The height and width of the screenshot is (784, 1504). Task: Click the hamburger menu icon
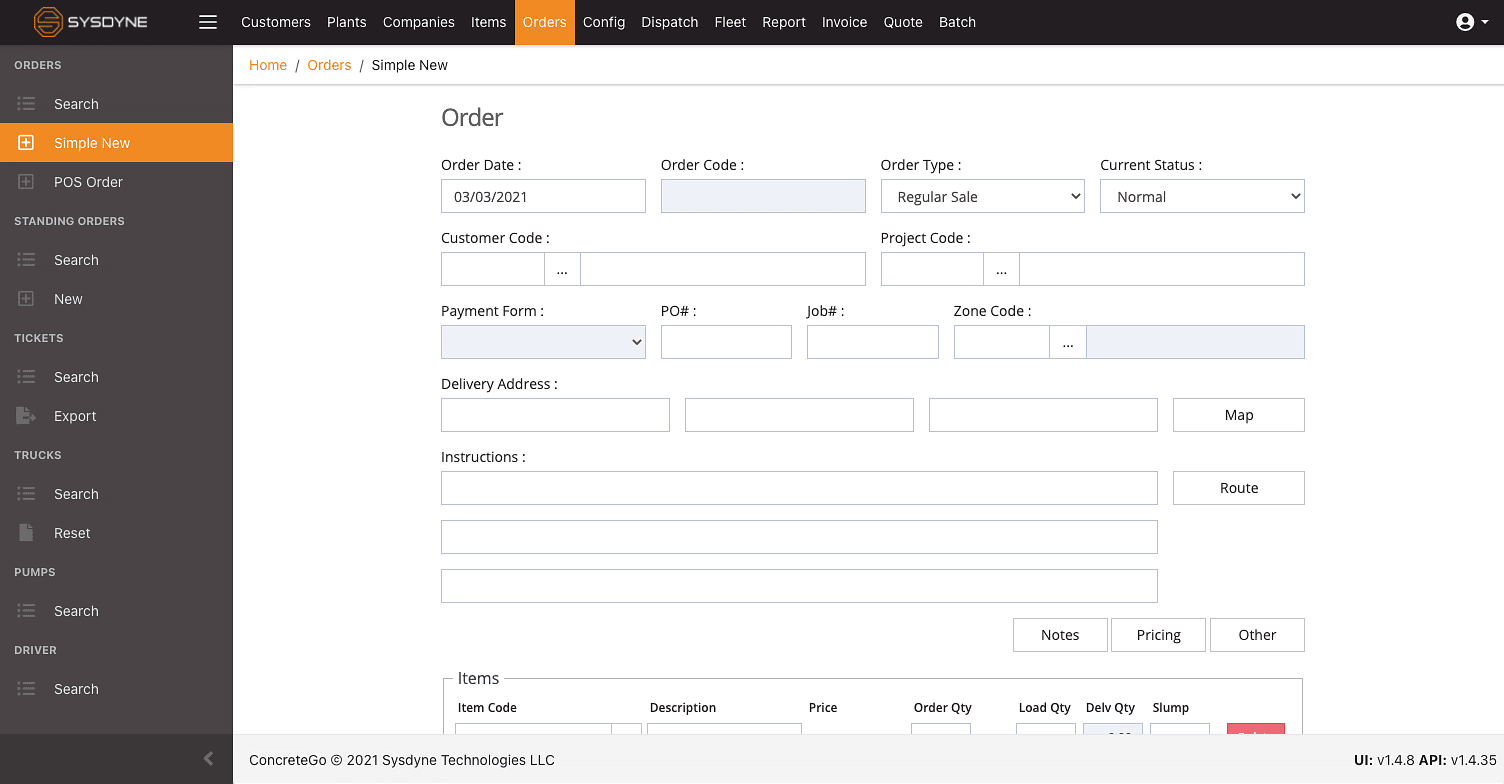coord(208,22)
